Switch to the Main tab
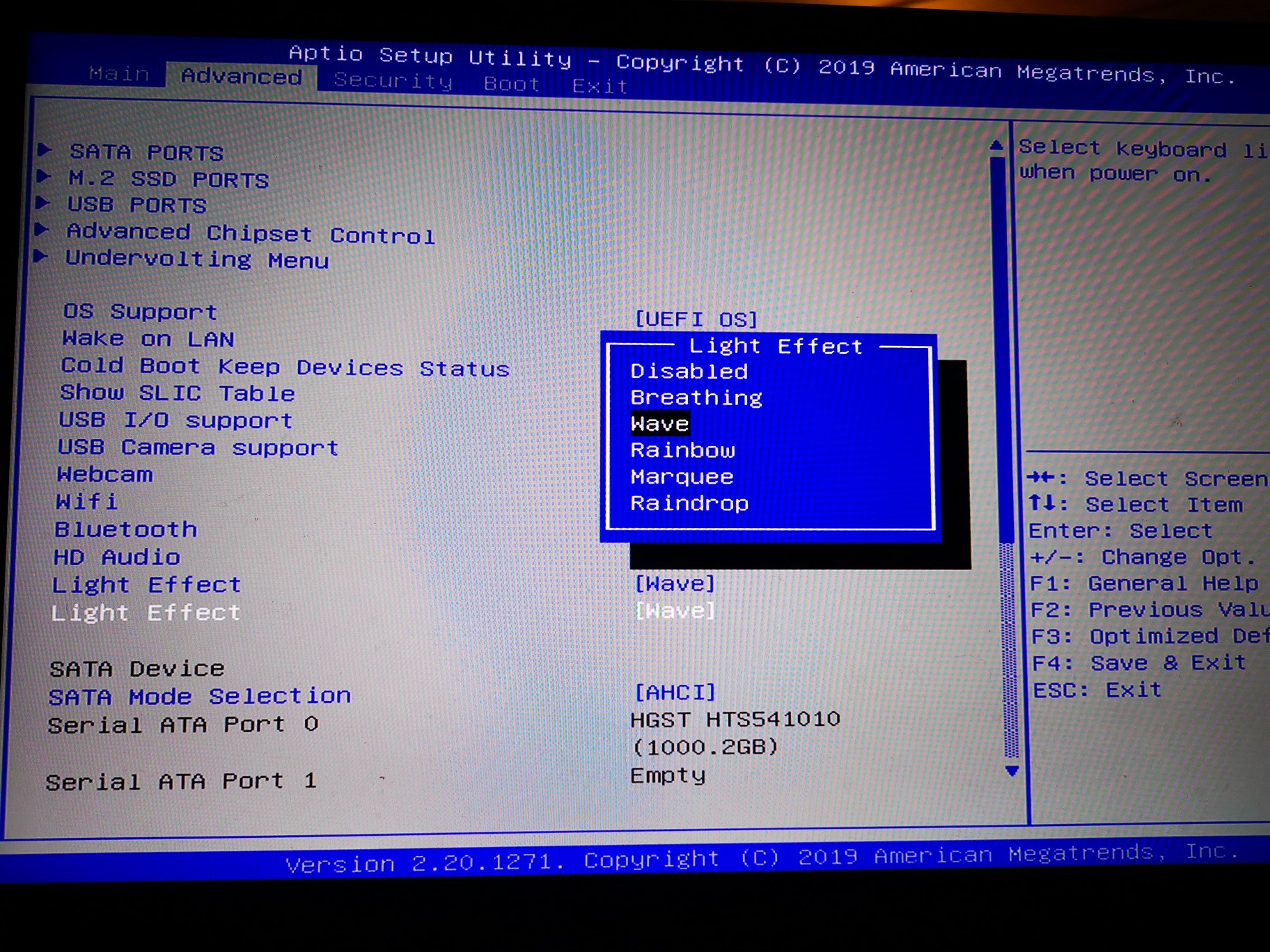Image resolution: width=1270 pixels, height=952 pixels. 119,73
